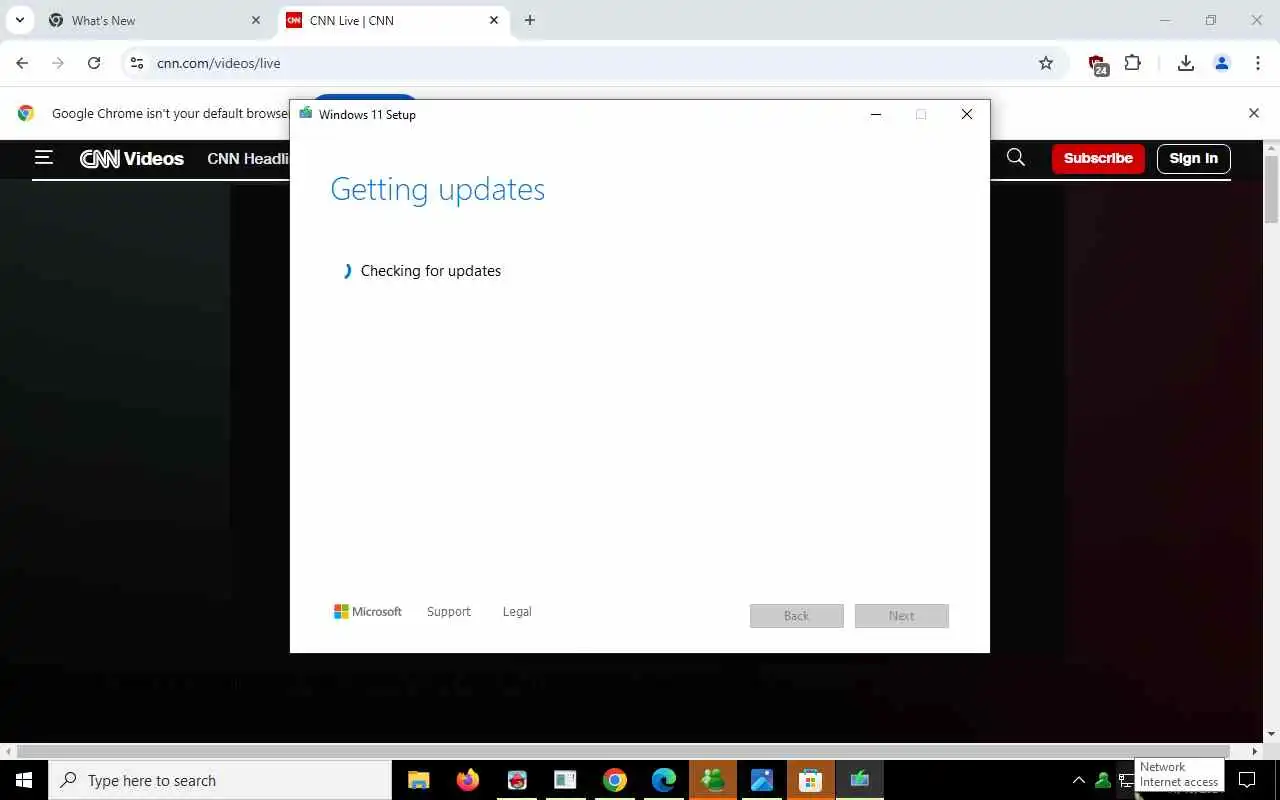
Task: Click the page vertical scrollbar
Action: [1272, 190]
